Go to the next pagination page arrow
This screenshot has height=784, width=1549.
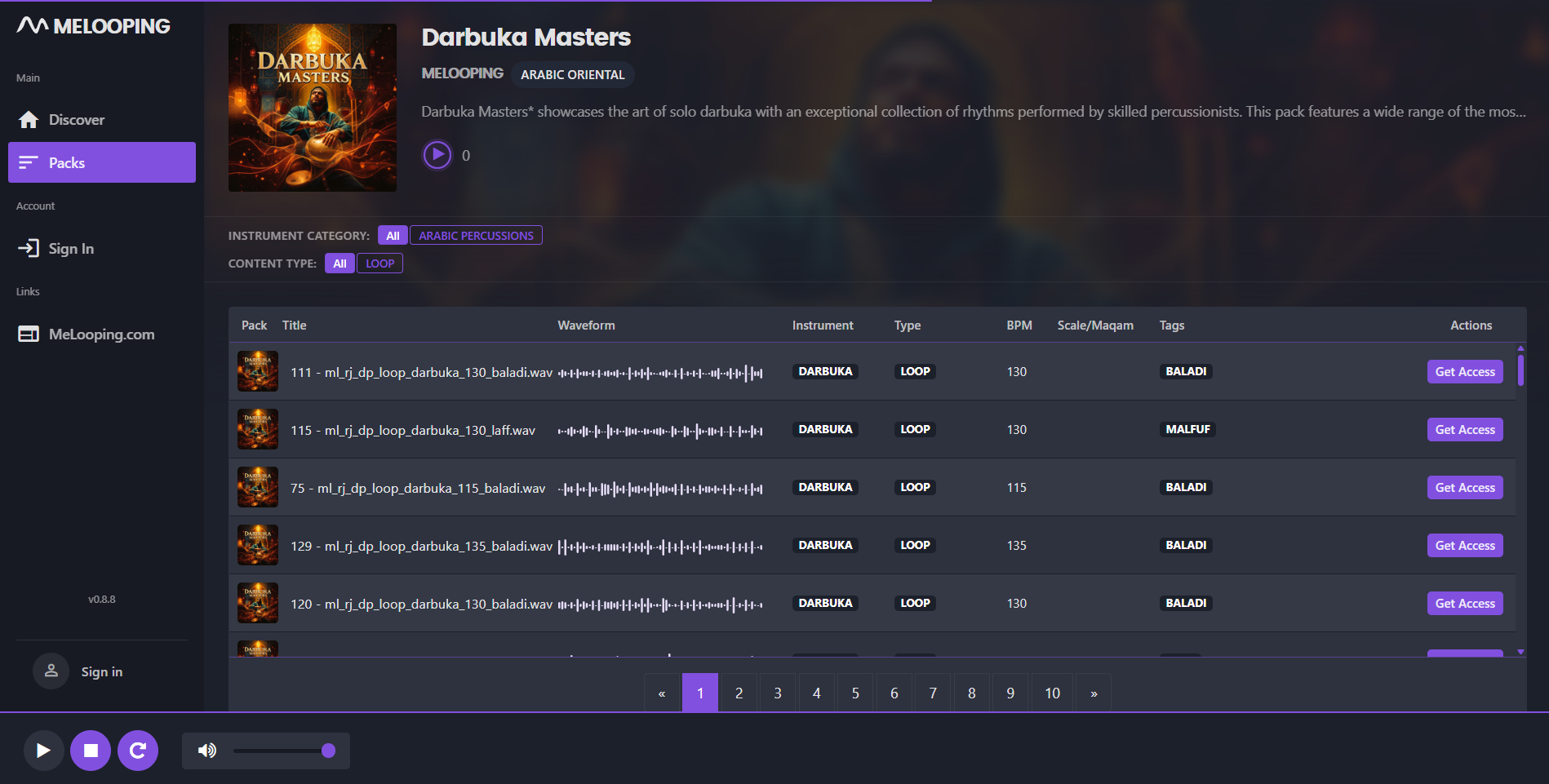click(1094, 693)
